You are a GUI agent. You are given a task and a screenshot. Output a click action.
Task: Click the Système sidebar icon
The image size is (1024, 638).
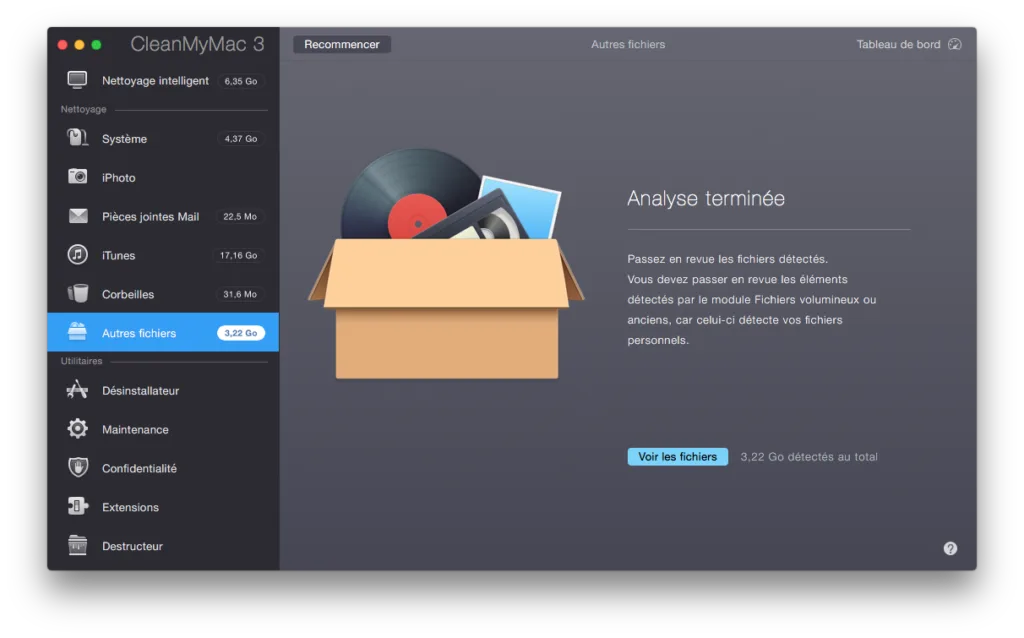pyautogui.click(x=77, y=138)
